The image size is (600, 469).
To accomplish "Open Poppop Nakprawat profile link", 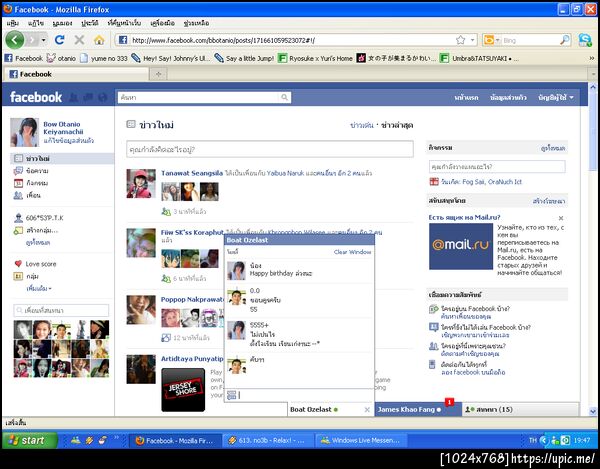I will (192, 300).
